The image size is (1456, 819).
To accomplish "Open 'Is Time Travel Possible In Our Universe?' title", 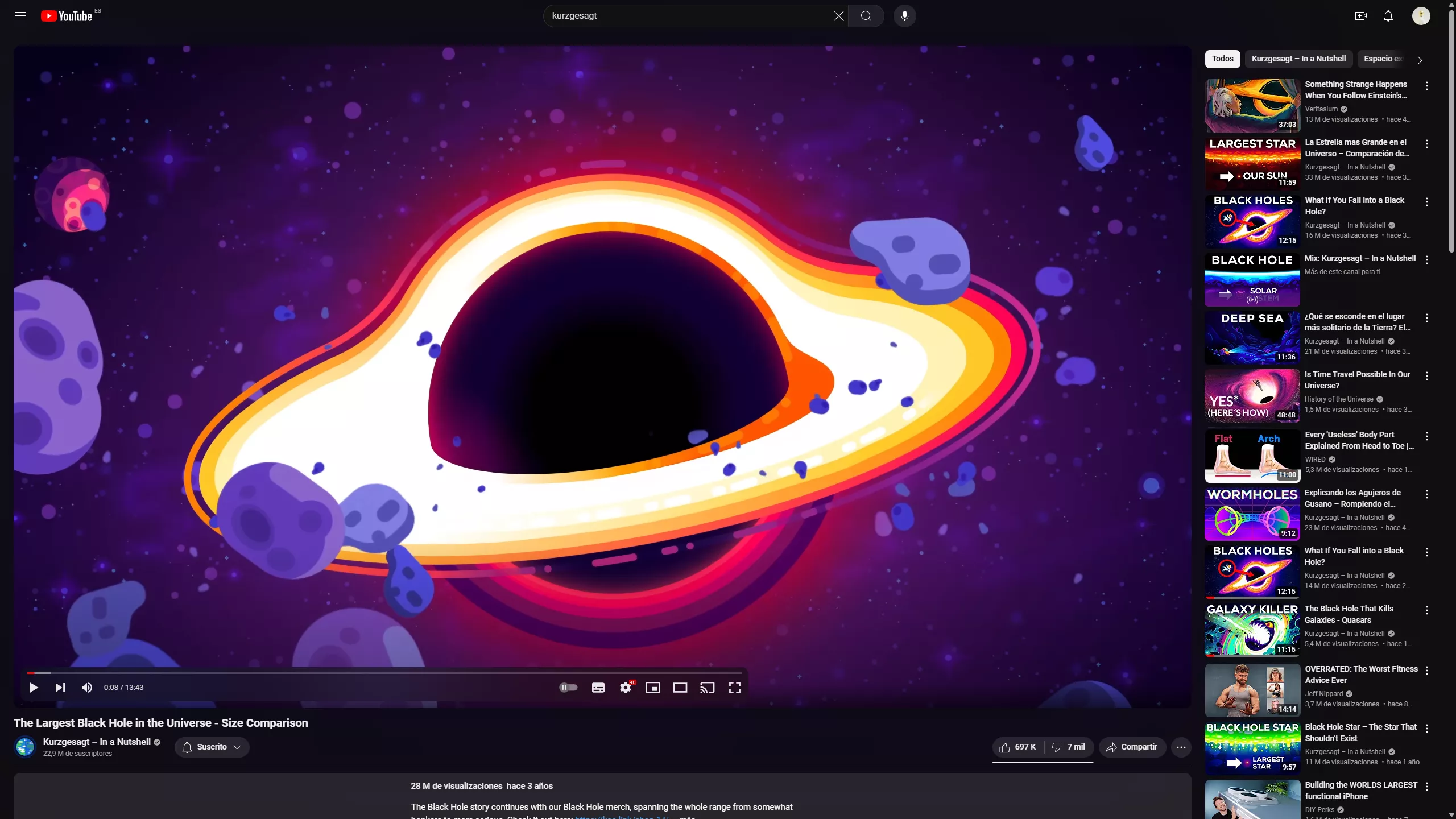I will pyautogui.click(x=1357, y=380).
